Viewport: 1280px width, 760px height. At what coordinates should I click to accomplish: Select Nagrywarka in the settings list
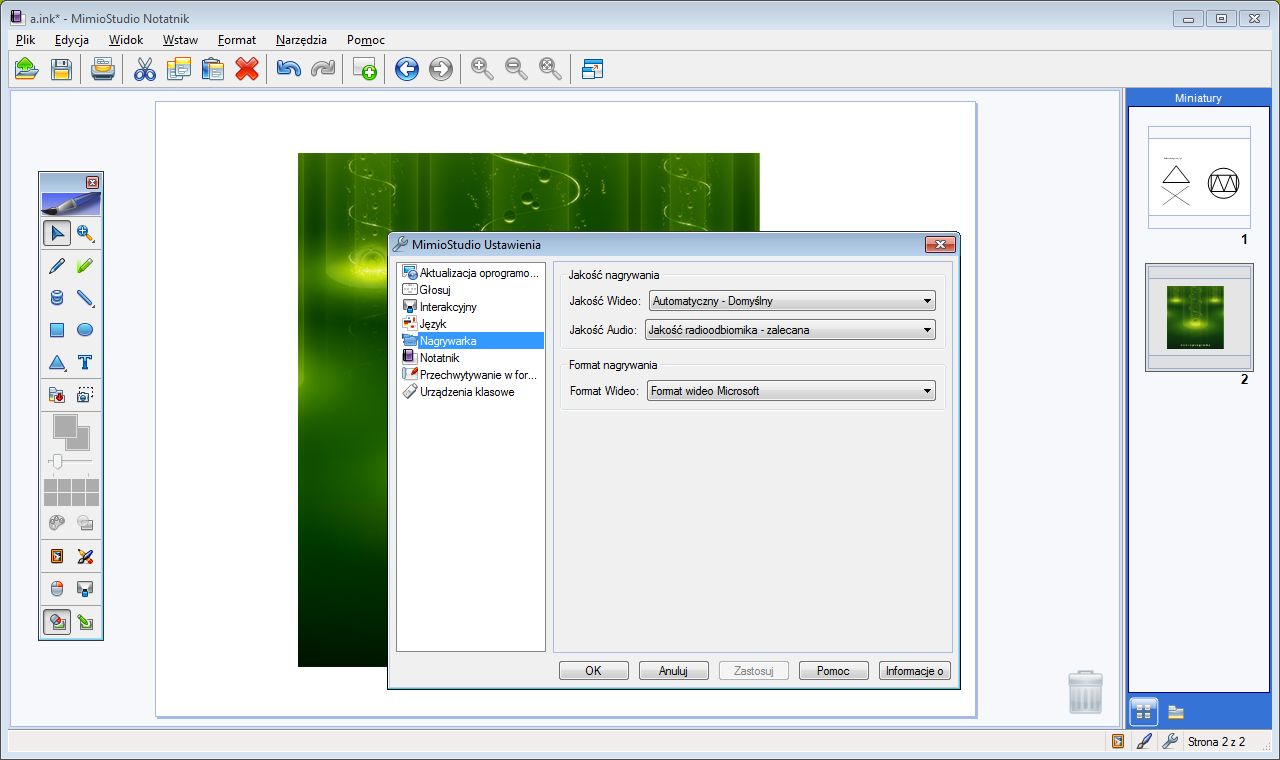(471, 340)
